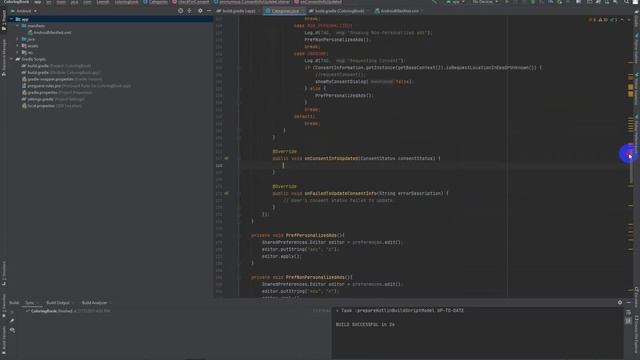The height and width of the screenshot is (360, 640).
Task: Open Build panel gear settings
Action: (x=620, y=302)
